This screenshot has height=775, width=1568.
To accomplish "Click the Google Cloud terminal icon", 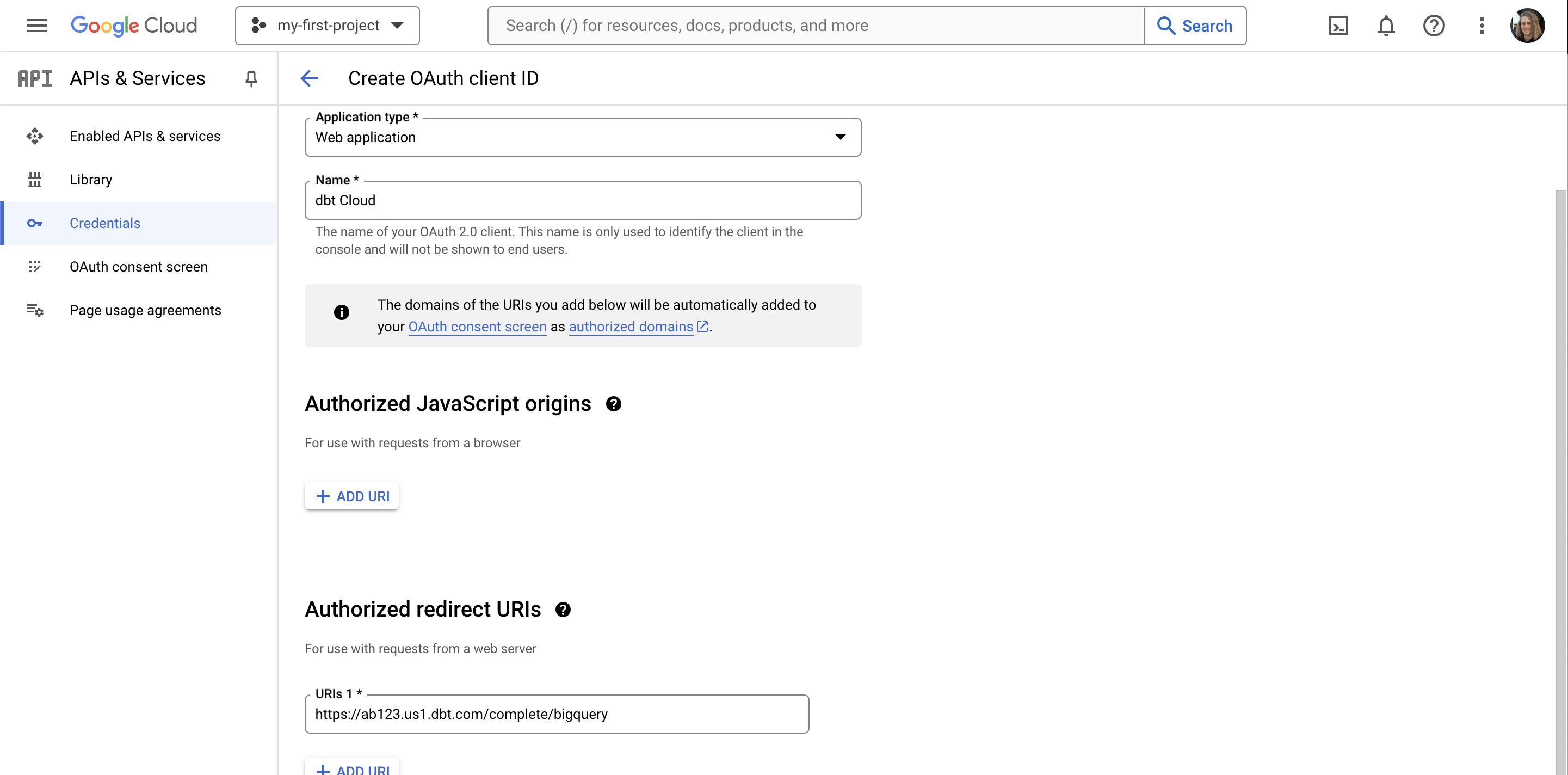I will 1339,25.
